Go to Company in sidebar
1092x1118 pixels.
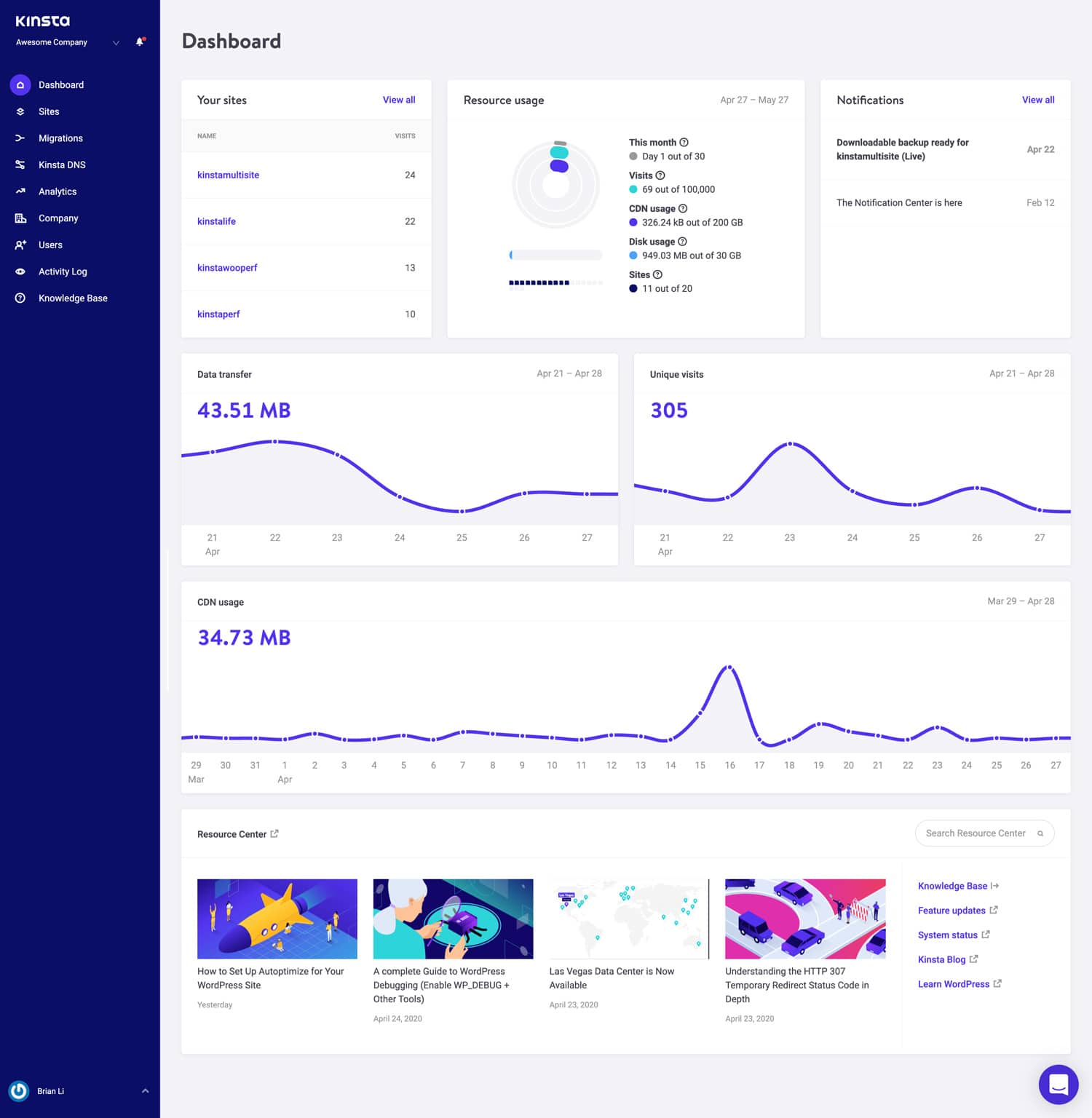point(58,218)
